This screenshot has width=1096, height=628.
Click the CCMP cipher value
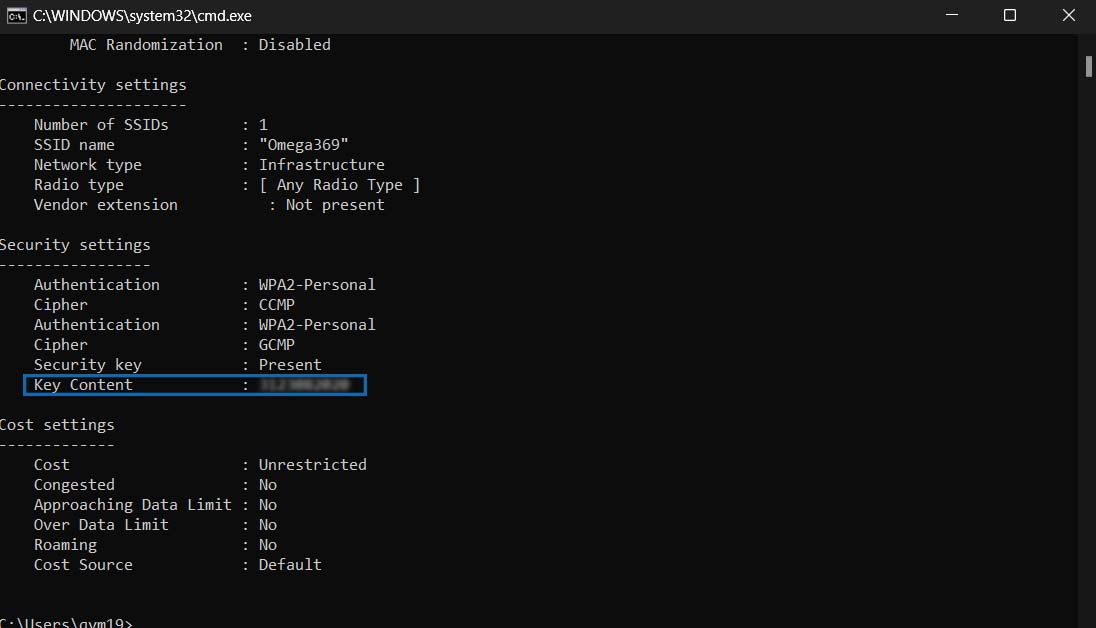click(x=277, y=305)
